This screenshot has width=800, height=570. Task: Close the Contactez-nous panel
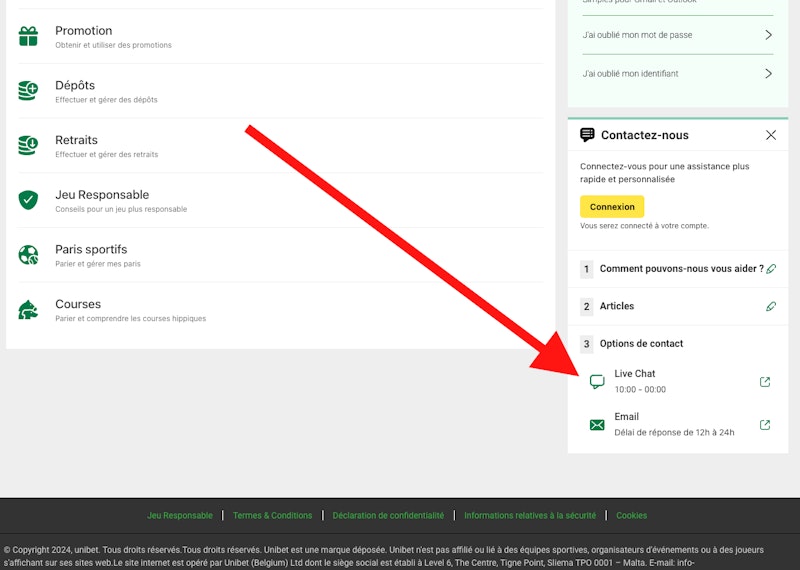(770, 135)
